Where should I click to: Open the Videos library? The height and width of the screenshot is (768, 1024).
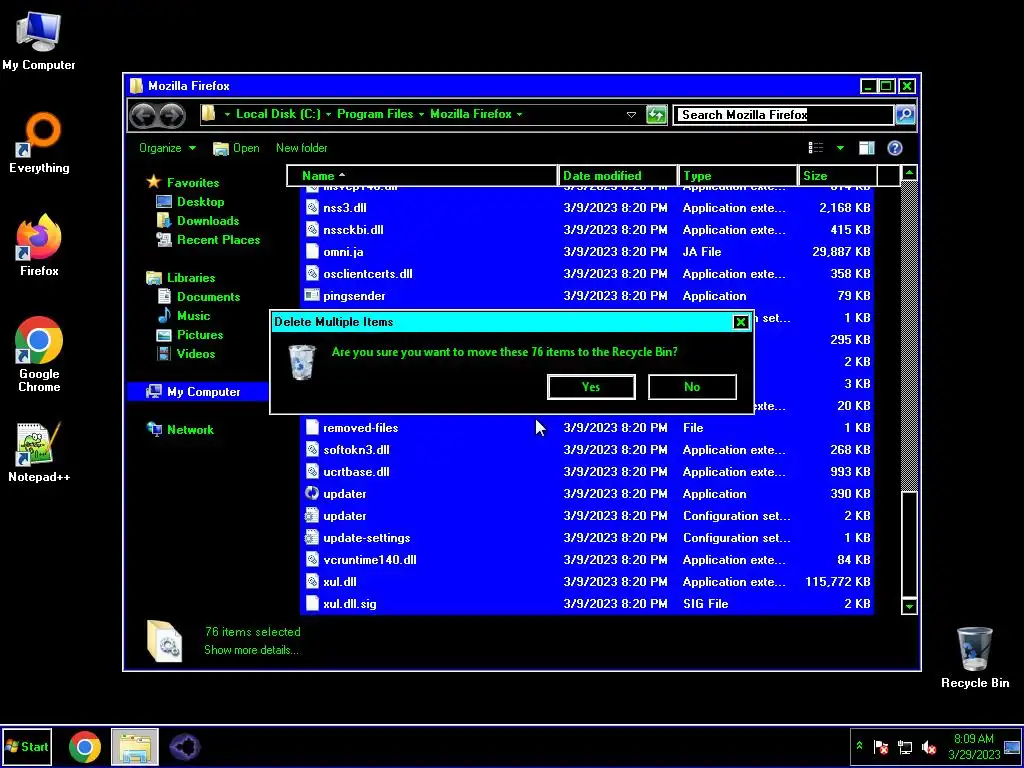click(x=196, y=353)
